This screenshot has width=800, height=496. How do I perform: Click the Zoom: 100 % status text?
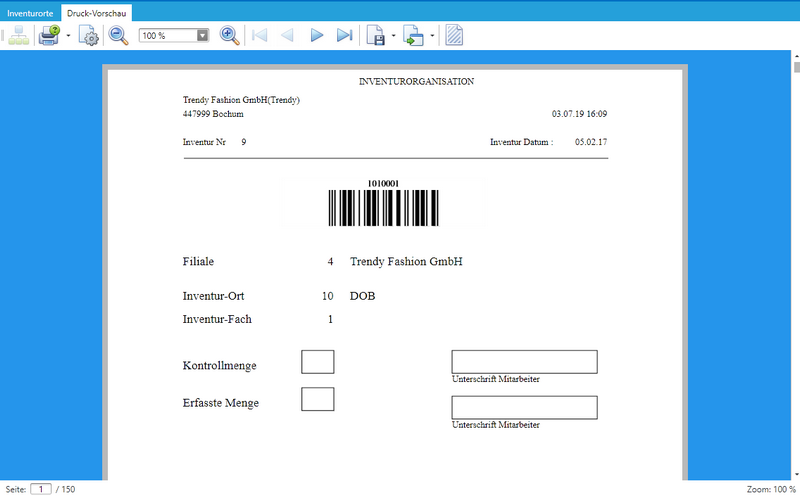(x=771, y=489)
